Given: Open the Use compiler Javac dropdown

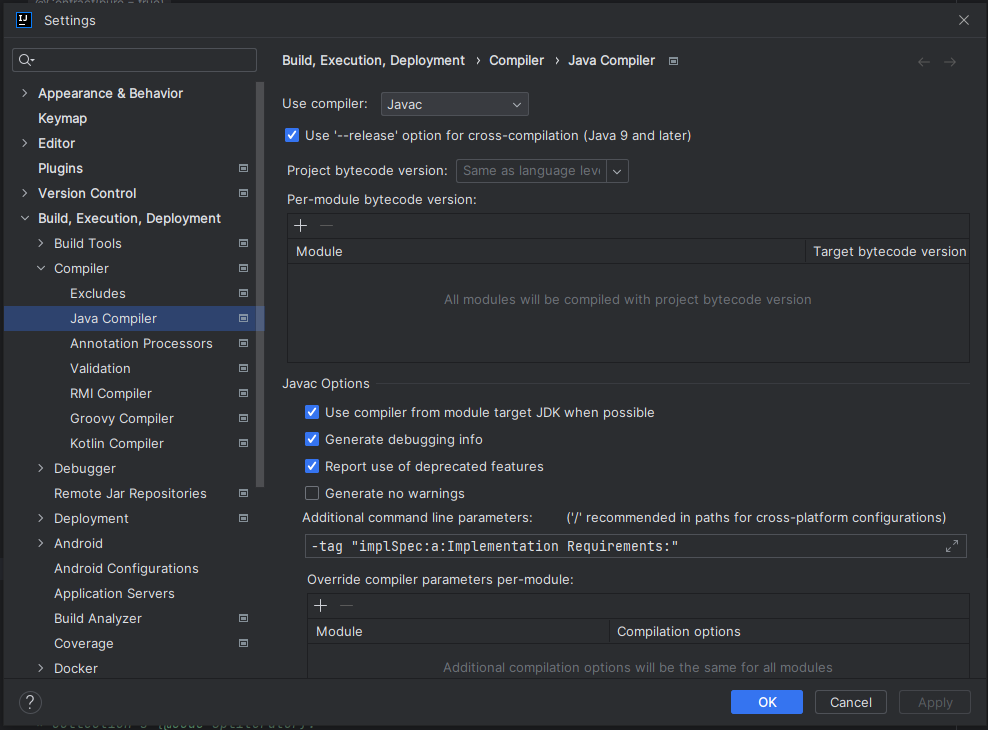Looking at the screenshot, I should [x=454, y=105].
